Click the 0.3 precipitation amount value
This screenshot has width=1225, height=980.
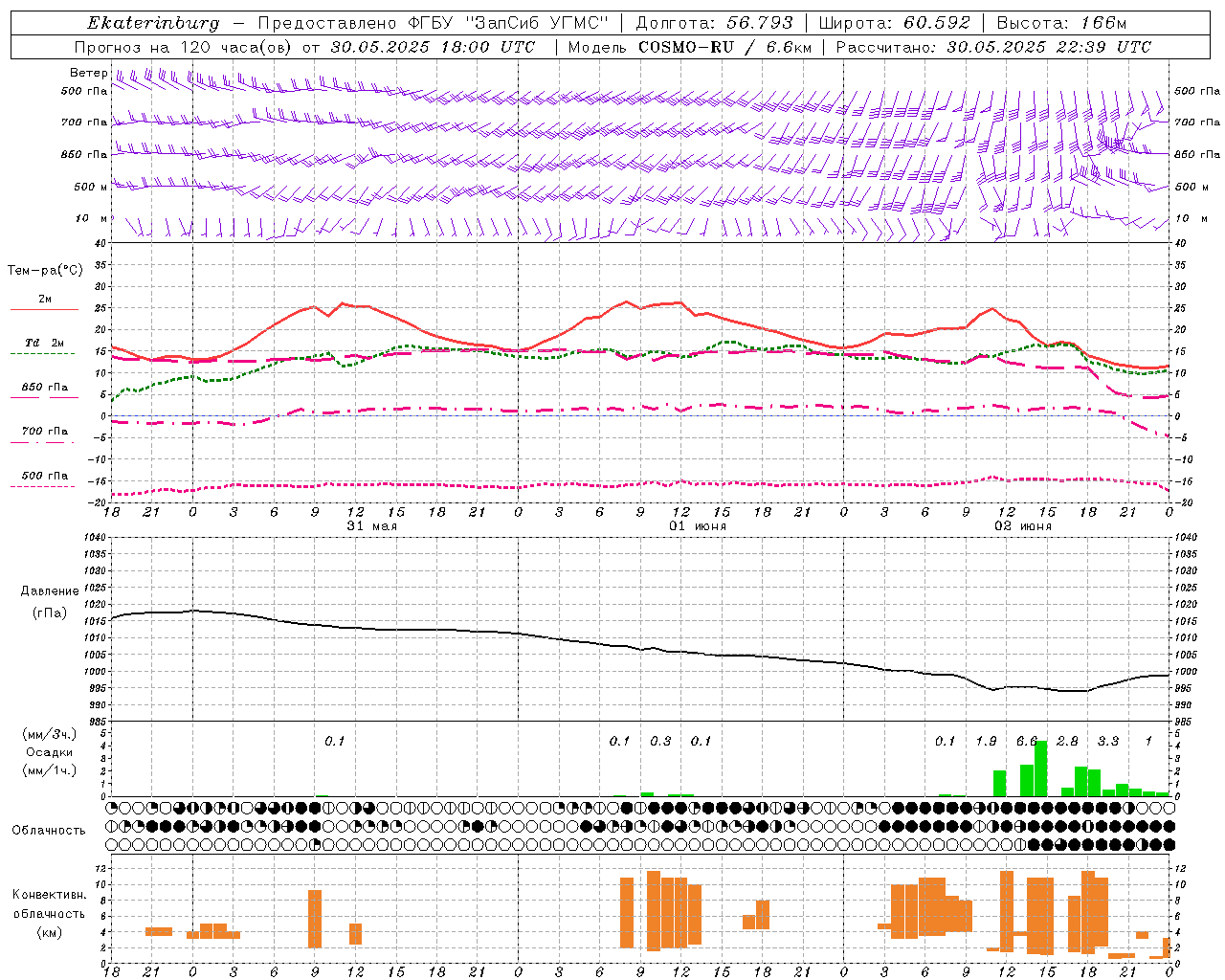(660, 742)
